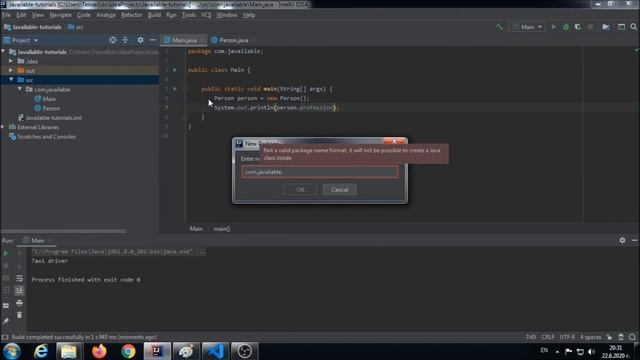
Task: Click the Run Anything icon next to the search icon
Action: click(621, 27)
